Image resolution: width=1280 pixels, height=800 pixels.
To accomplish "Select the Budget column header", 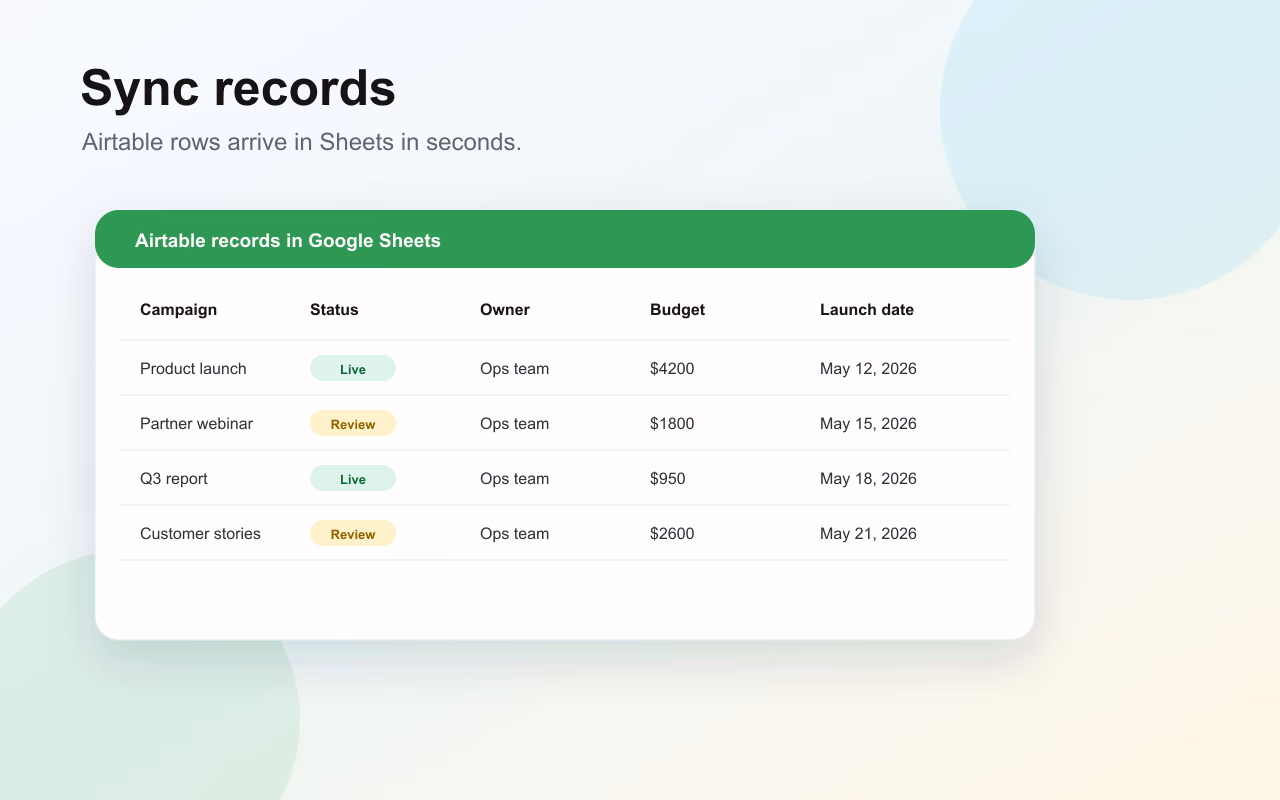I will tap(677, 310).
